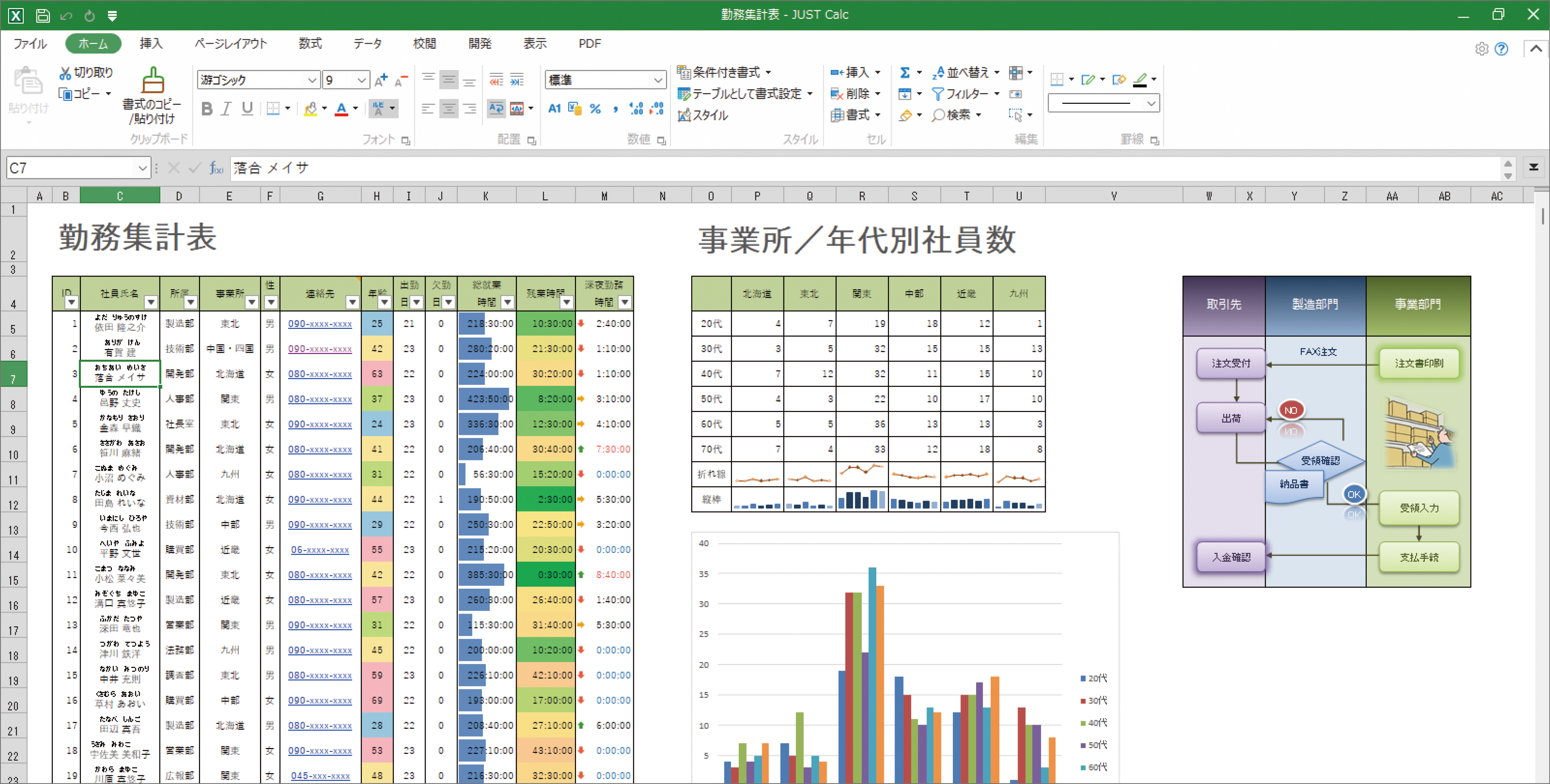Click the insert function fx icon

tap(215, 168)
